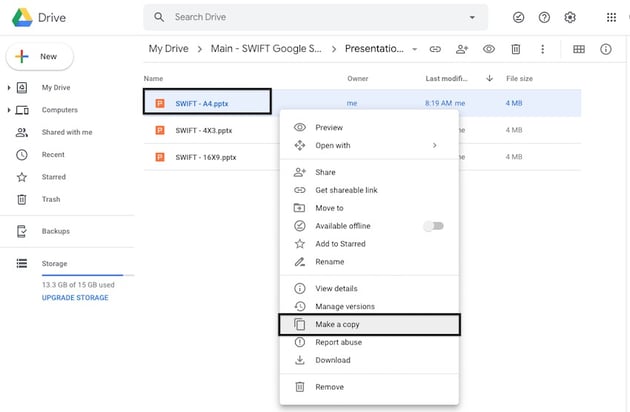630x412 pixels.
Task: Select Move to in context menu
Action: [x=369, y=208]
